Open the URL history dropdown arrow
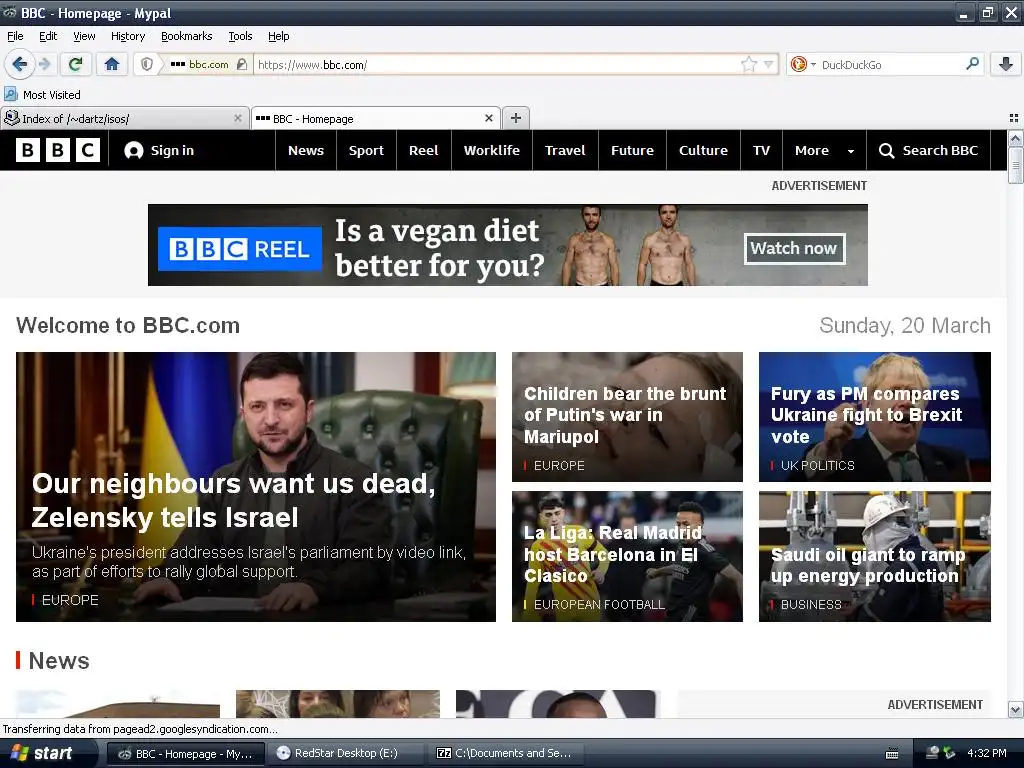Viewport: 1024px width, 768px height. click(x=769, y=64)
